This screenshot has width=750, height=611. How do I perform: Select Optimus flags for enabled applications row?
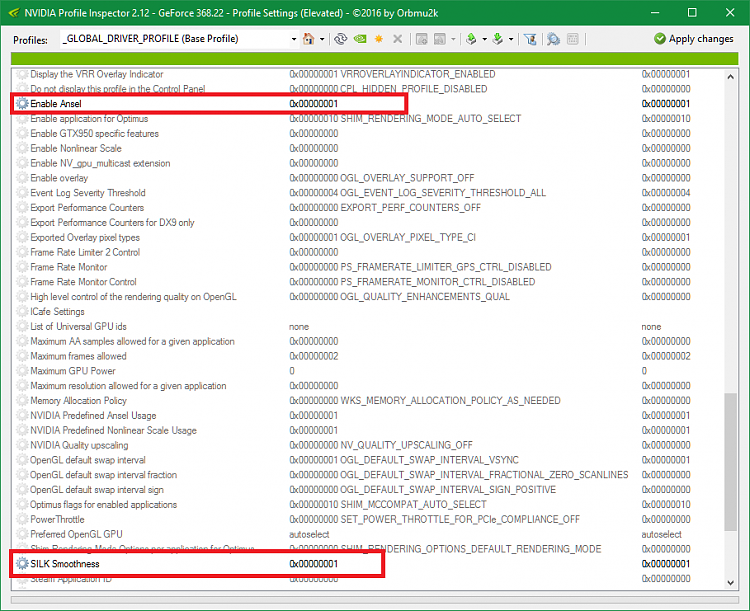click(x=368, y=504)
